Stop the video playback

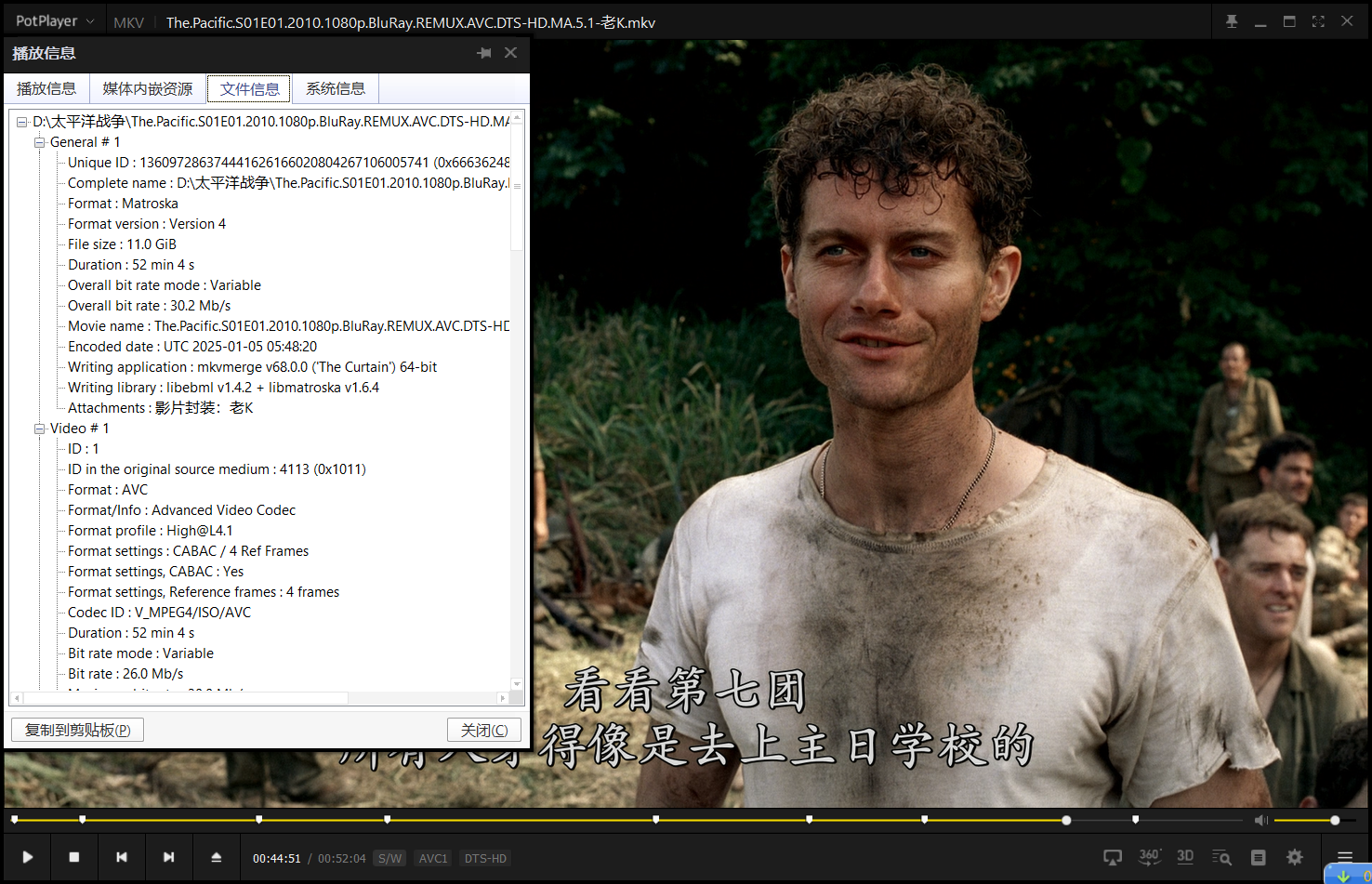74,857
